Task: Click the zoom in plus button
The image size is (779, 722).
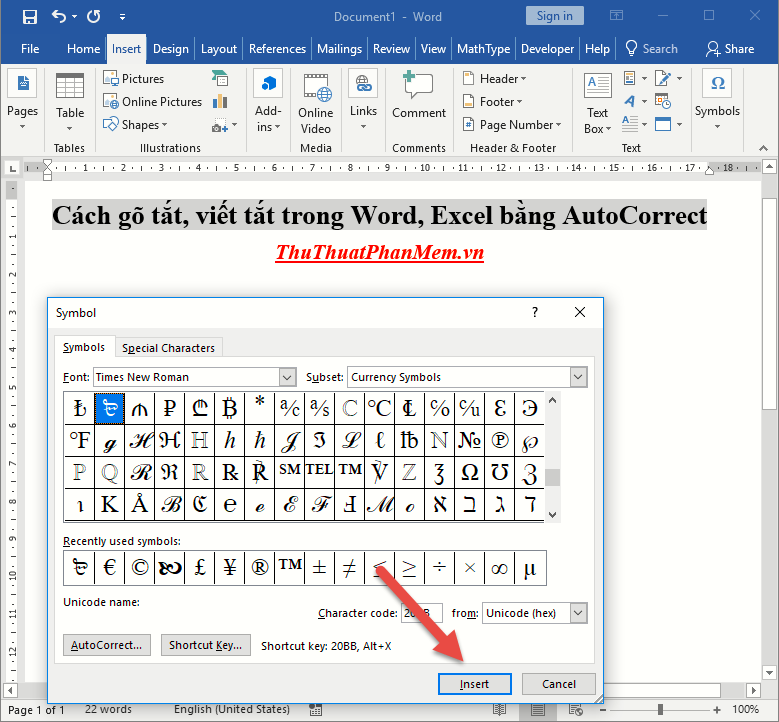Action: click(x=717, y=710)
